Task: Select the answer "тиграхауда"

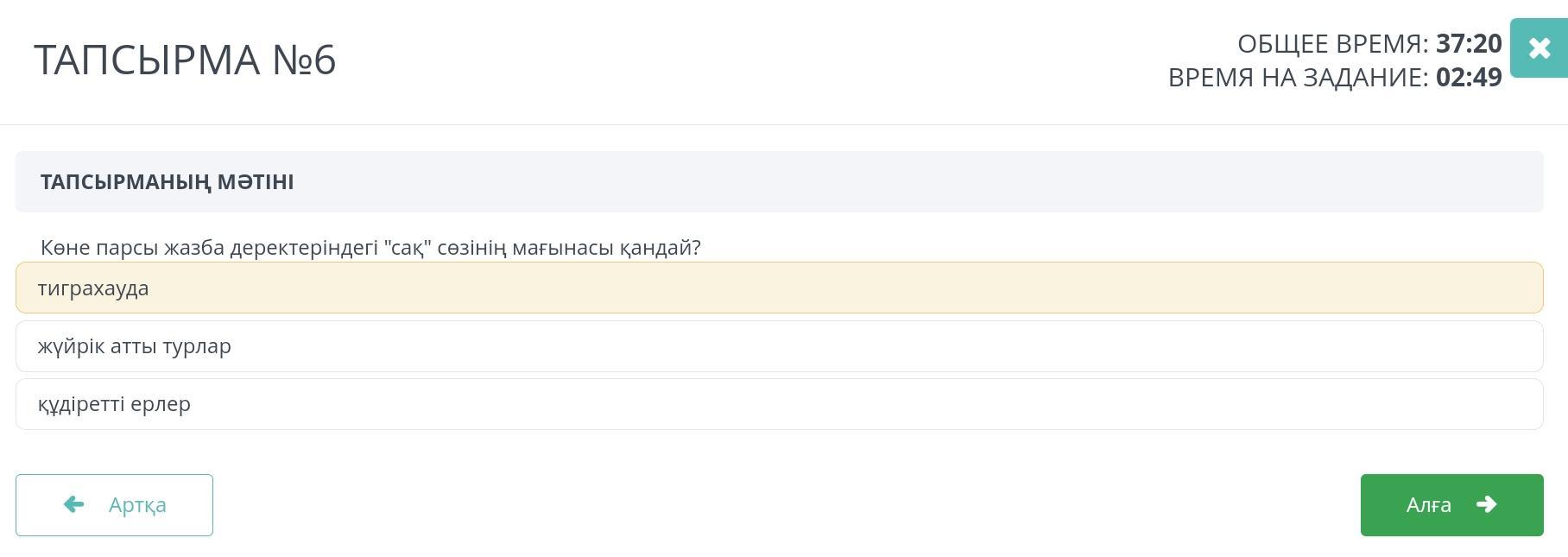Action: (x=93, y=288)
